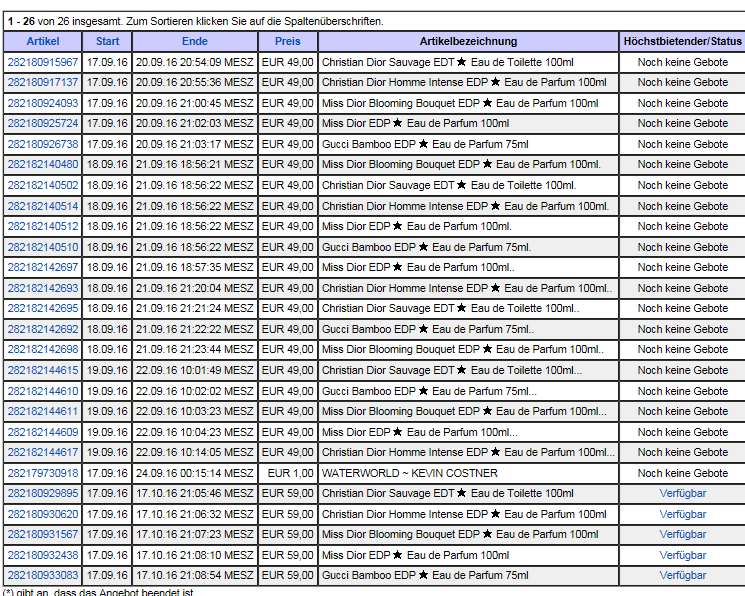Open article 282180929895
The width and height of the screenshot is (745, 596).
click(x=43, y=493)
